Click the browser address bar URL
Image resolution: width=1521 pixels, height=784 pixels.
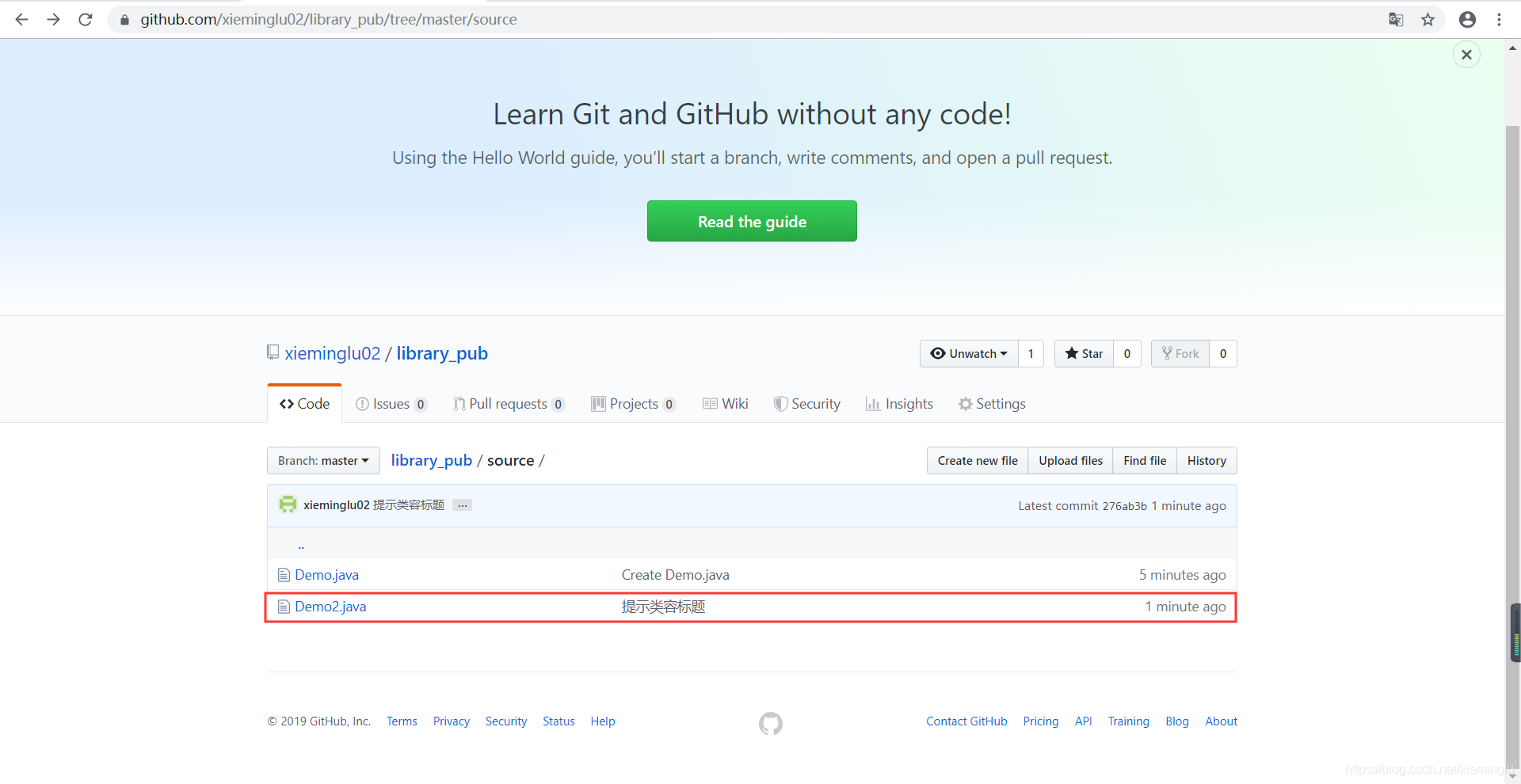(329, 20)
